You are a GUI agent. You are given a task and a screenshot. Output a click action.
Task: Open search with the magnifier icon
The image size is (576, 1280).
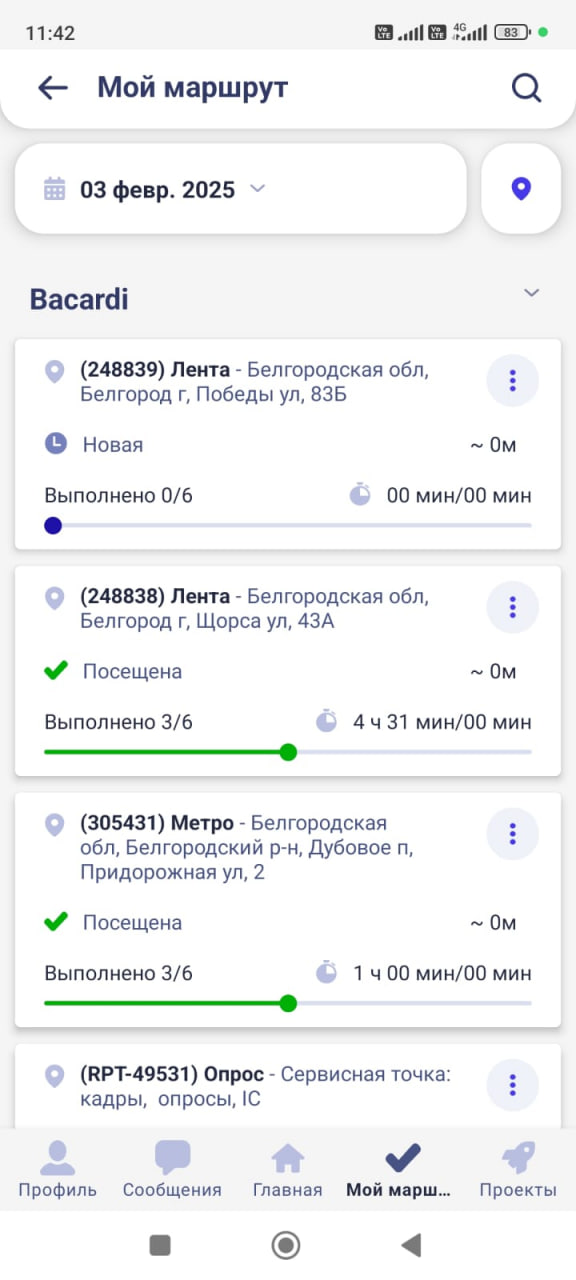(x=526, y=88)
